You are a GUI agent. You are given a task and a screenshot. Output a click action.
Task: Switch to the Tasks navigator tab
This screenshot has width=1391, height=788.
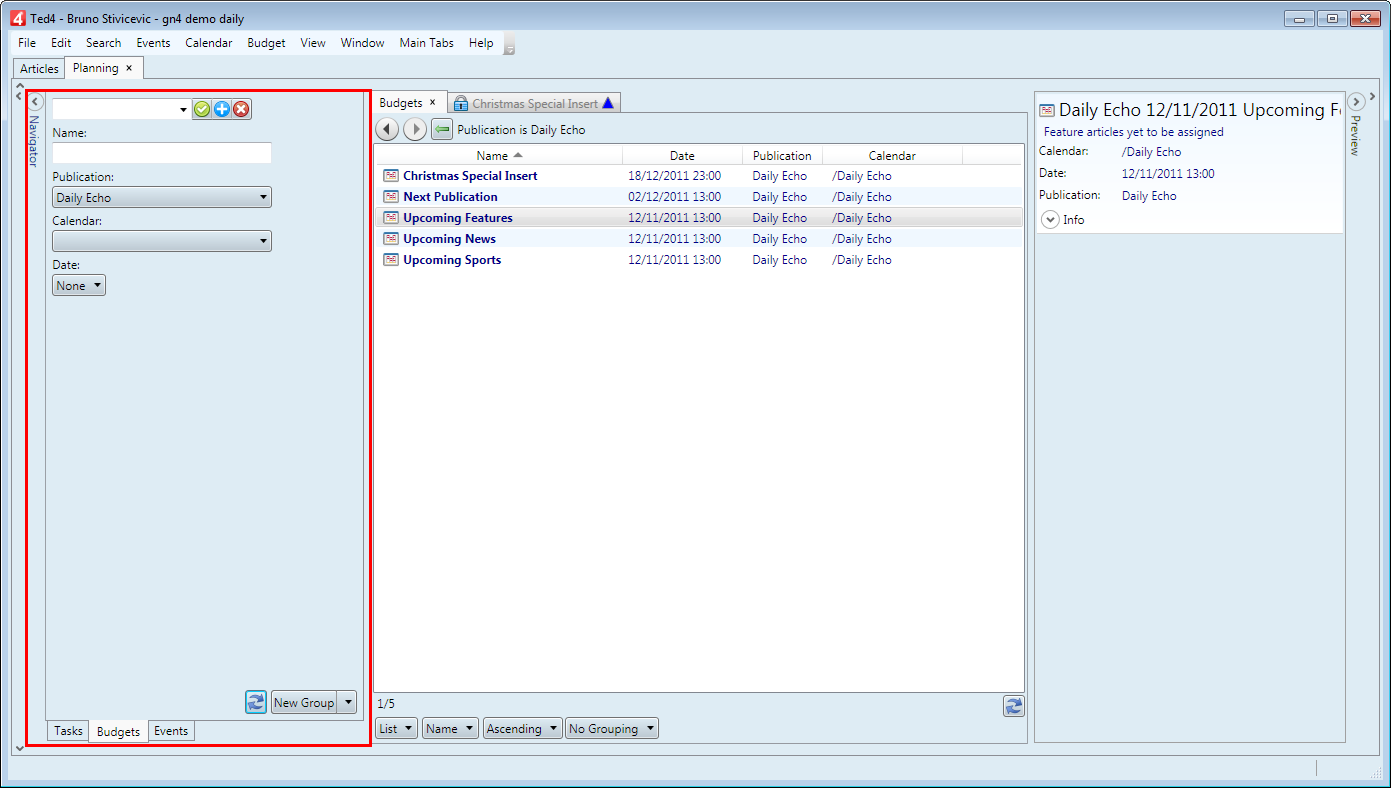click(68, 731)
